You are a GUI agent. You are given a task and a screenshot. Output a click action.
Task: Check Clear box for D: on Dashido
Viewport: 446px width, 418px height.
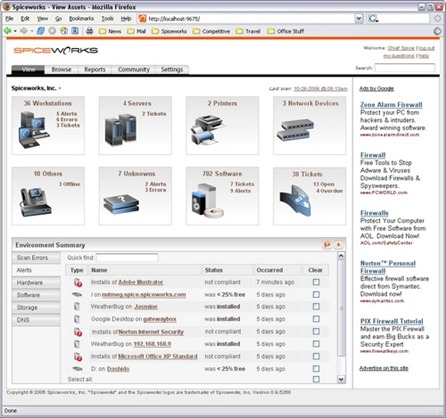pos(316,369)
